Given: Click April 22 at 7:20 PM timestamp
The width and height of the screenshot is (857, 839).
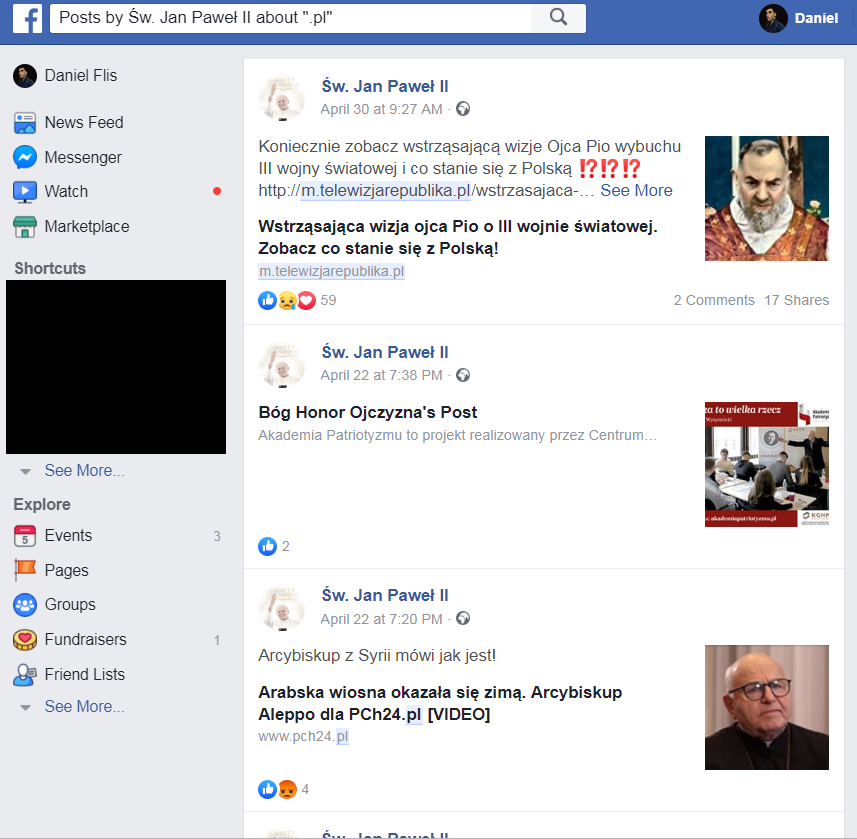Looking at the screenshot, I should [381, 619].
